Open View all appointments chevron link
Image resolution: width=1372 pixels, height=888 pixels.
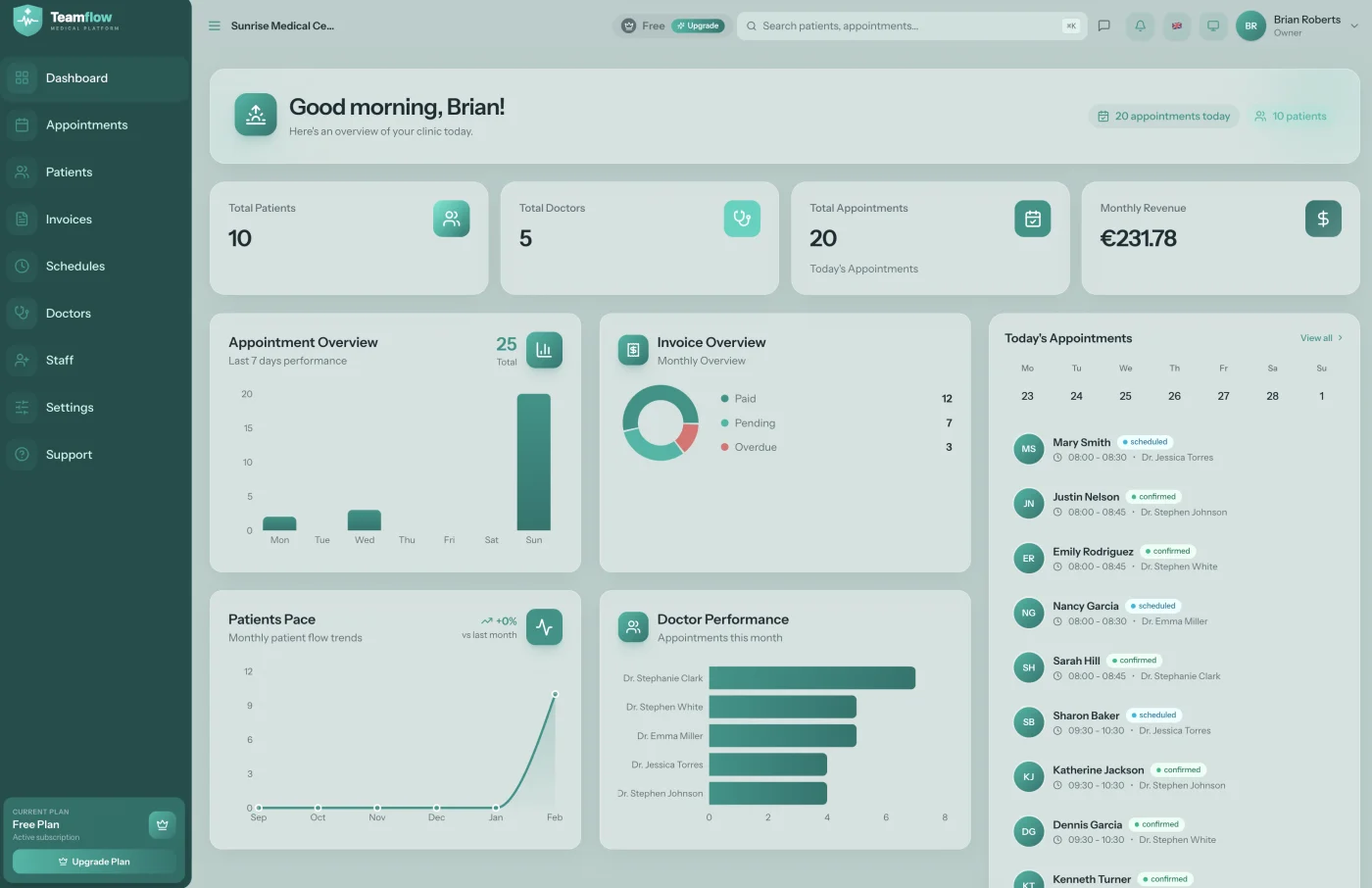[1321, 338]
